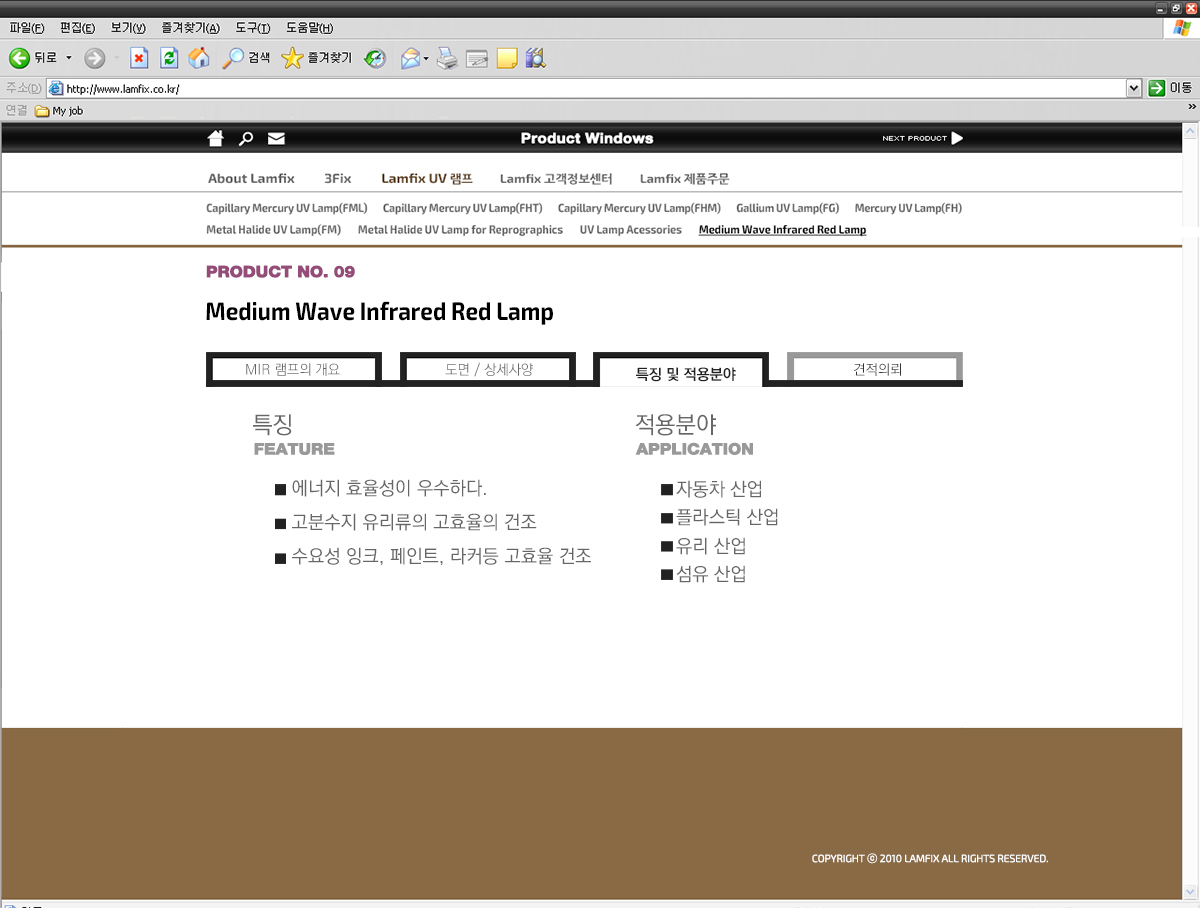This screenshot has width=1200, height=908.
Task: Open the Mail button dropdown arrow
Action: point(426,58)
